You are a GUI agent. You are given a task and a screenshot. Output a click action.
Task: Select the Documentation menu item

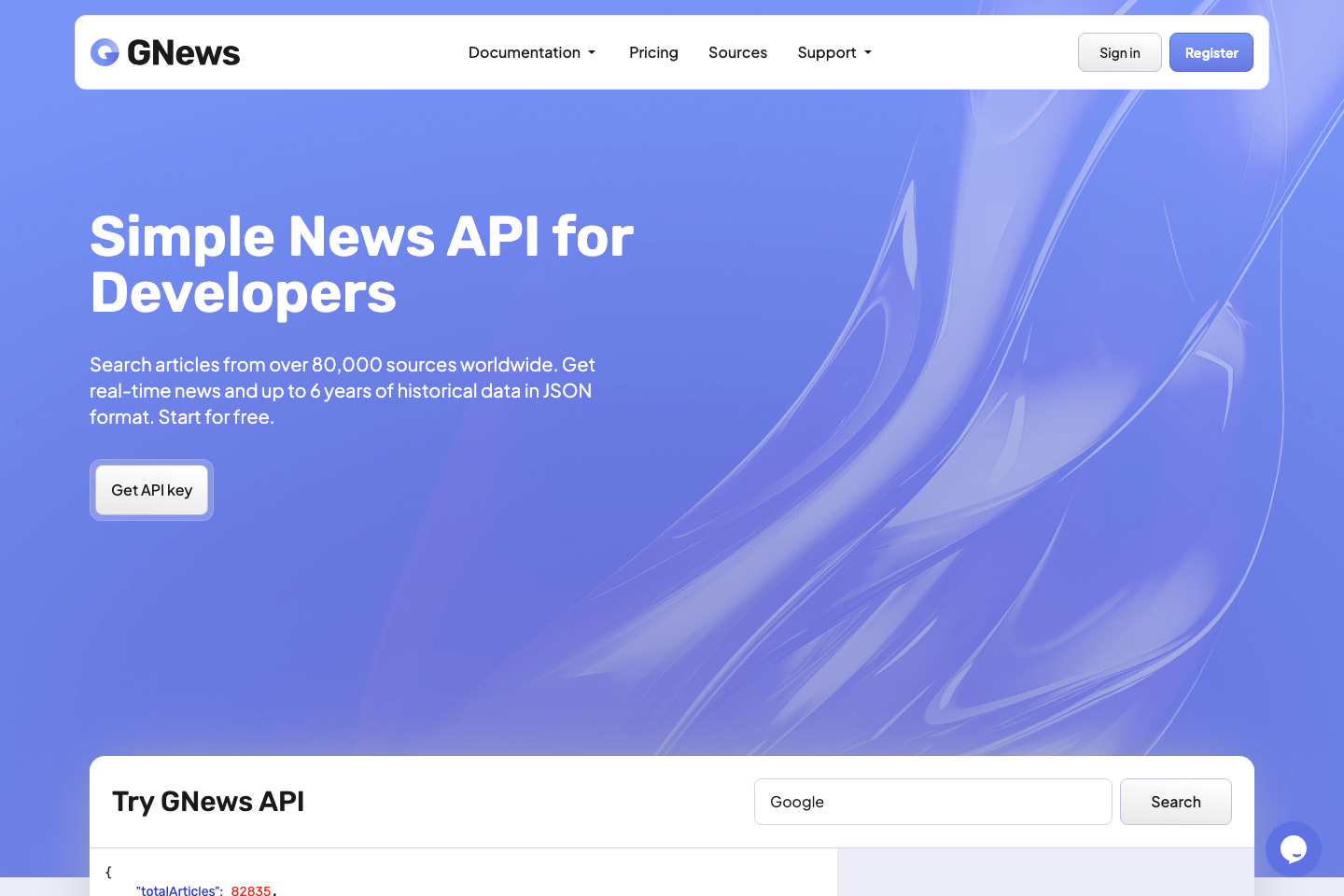525,52
